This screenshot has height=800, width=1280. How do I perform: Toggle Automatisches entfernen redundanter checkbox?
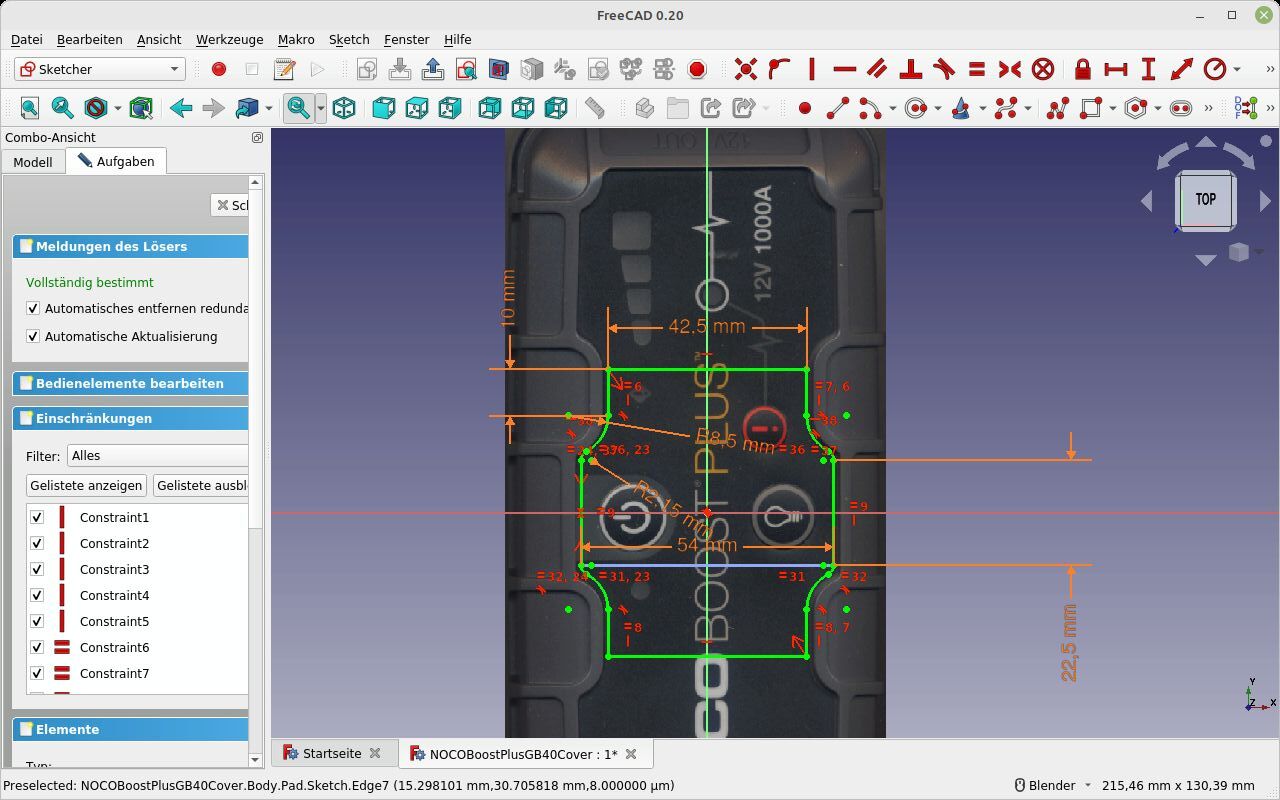pos(33,308)
